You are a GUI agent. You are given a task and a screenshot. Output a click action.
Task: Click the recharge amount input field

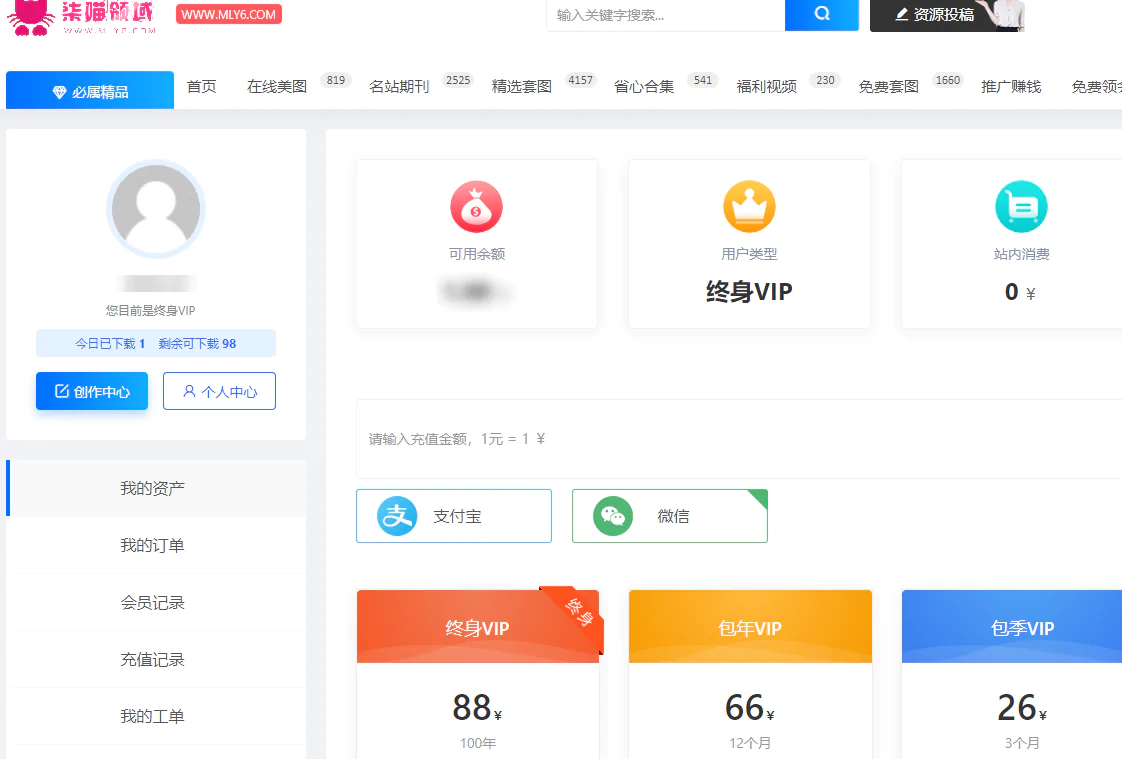(x=739, y=439)
